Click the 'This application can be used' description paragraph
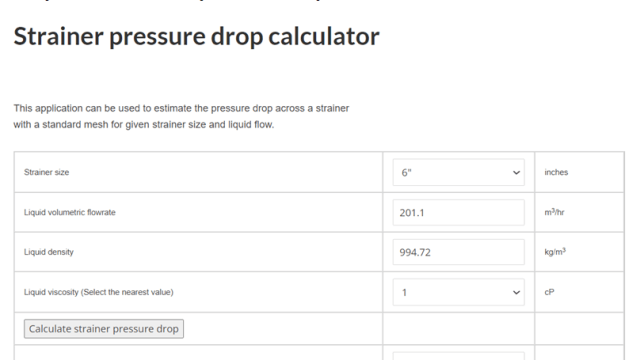Viewport: 640px width, 360px height. [181, 116]
